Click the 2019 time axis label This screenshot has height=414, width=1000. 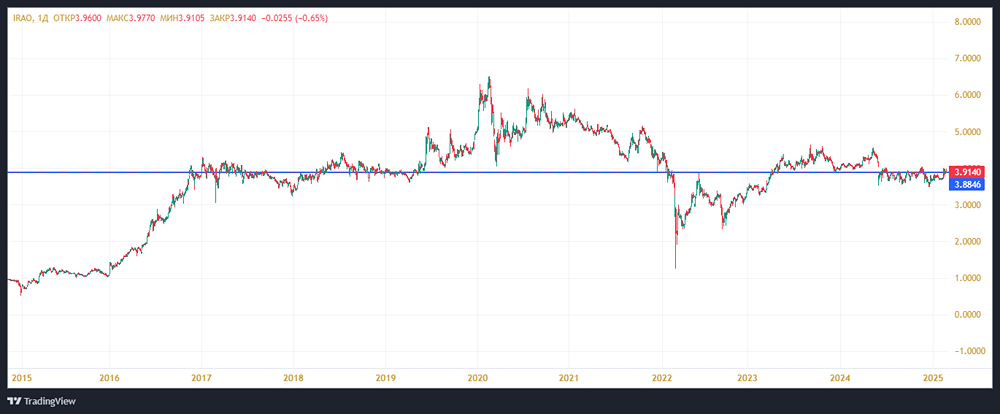pos(385,378)
